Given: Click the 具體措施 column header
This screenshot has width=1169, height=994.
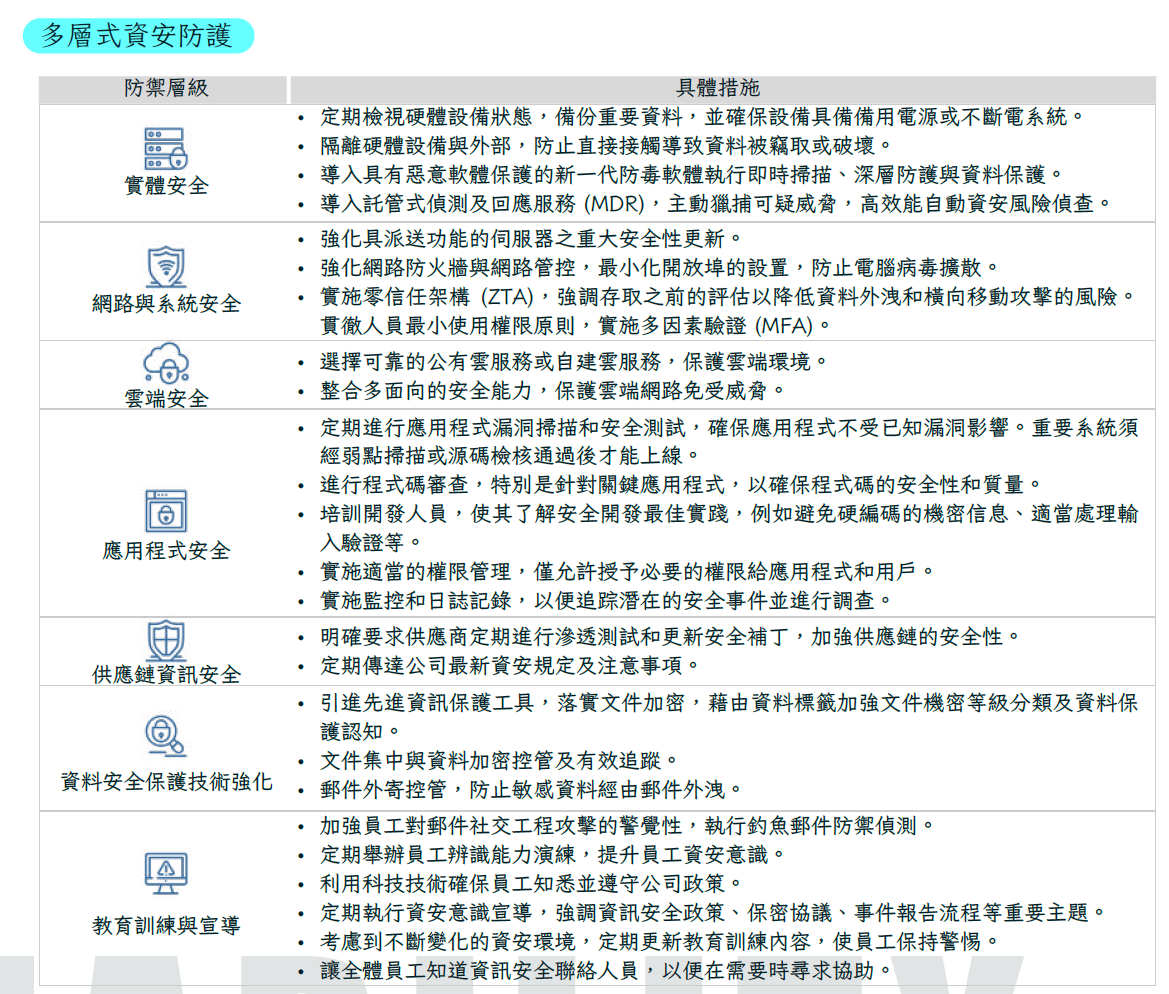Looking at the screenshot, I should click(722, 89).
